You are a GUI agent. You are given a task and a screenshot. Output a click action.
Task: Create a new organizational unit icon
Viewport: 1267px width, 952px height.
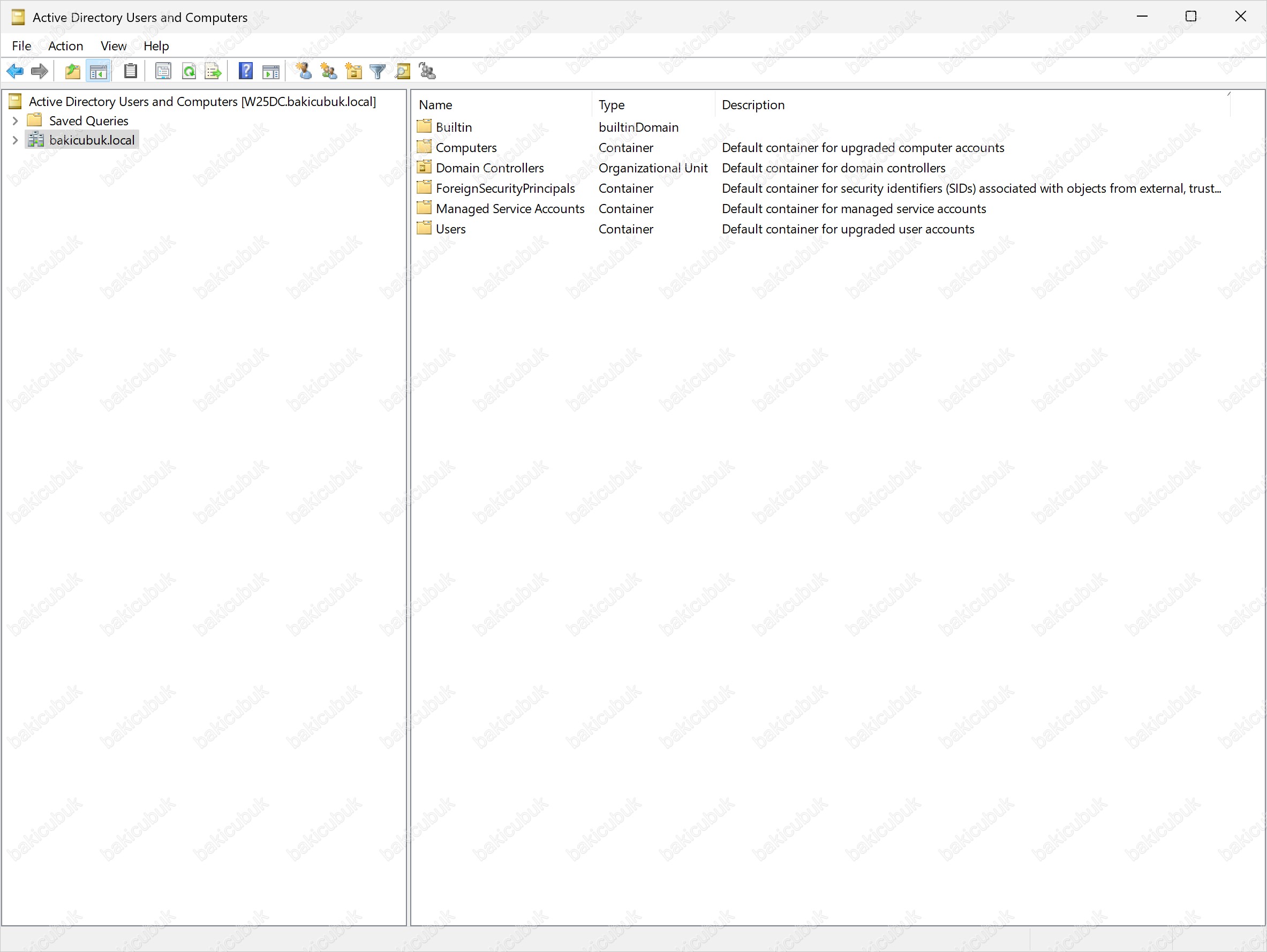click(x=353, y=71)
